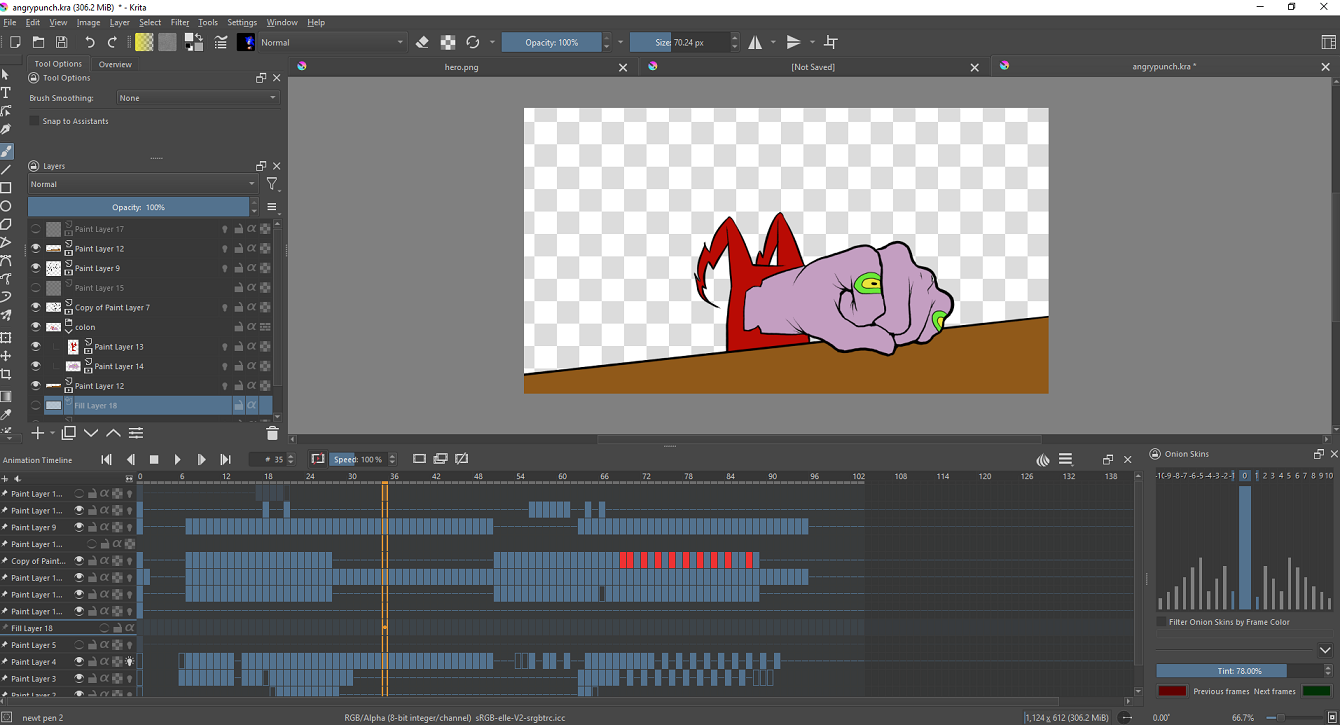Enable horizontal mirror tool
The height and width of the screenshot is (725, 1340).
(x=755, y=42)
